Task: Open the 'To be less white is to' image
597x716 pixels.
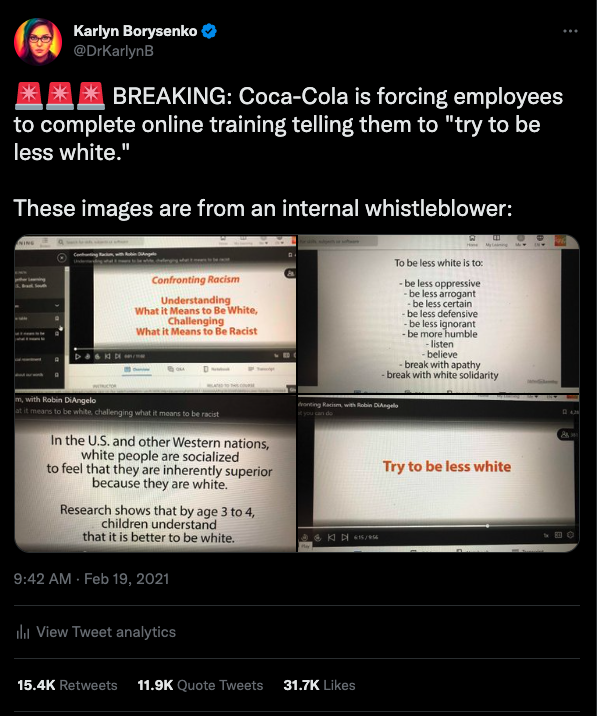Action: (439, 313)
